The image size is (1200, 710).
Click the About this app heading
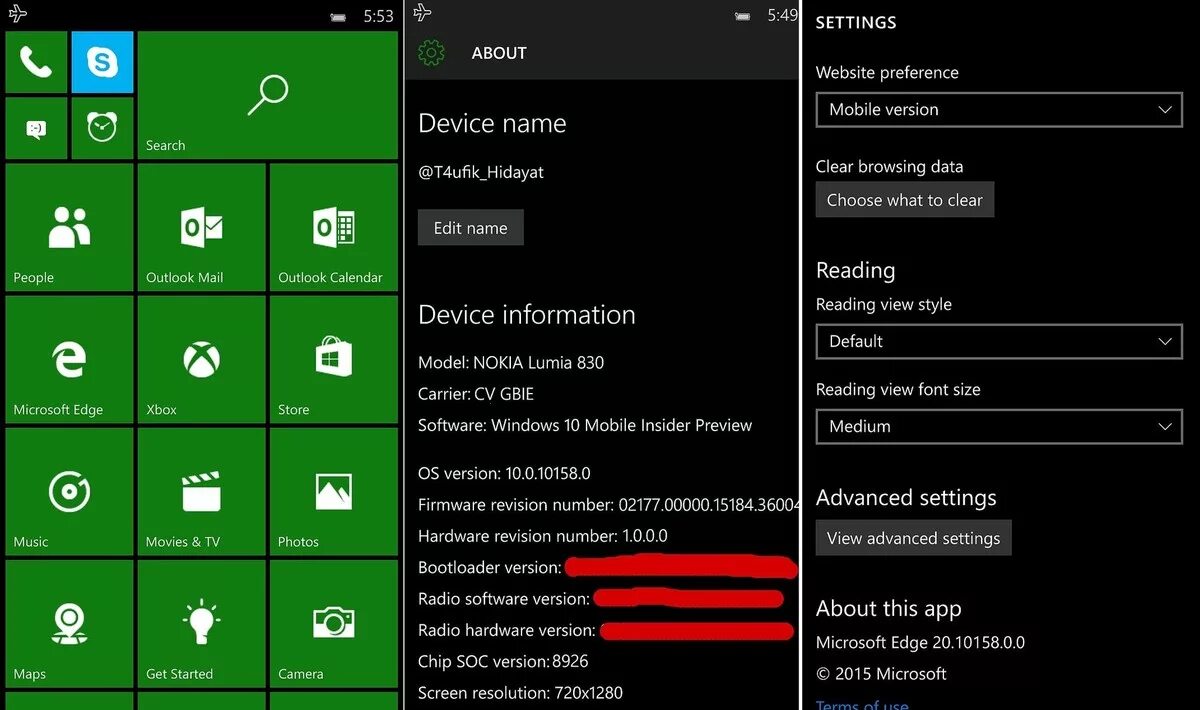click(x=889, y=609)
